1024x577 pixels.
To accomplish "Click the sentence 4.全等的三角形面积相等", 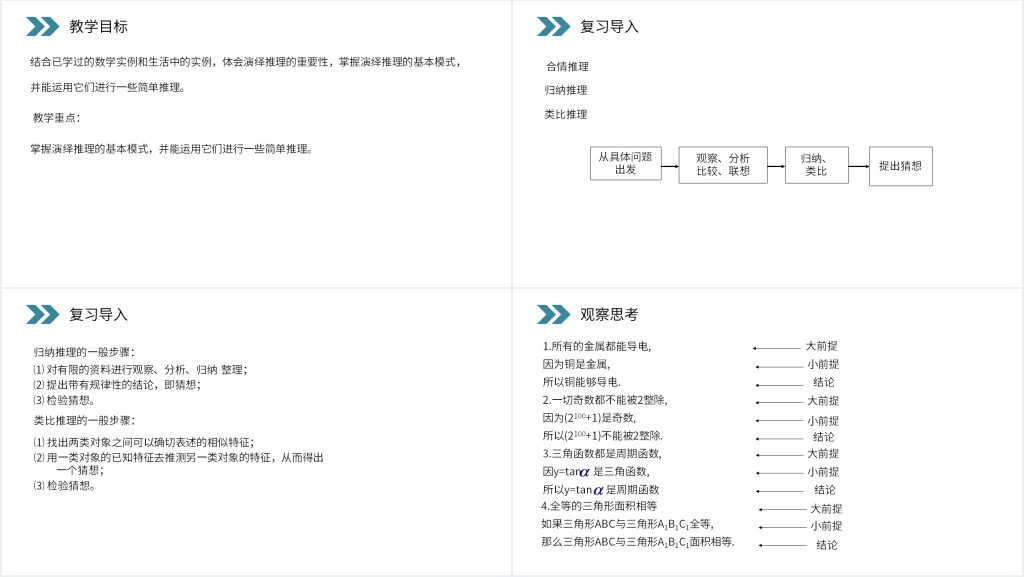I will coord(600,506).
